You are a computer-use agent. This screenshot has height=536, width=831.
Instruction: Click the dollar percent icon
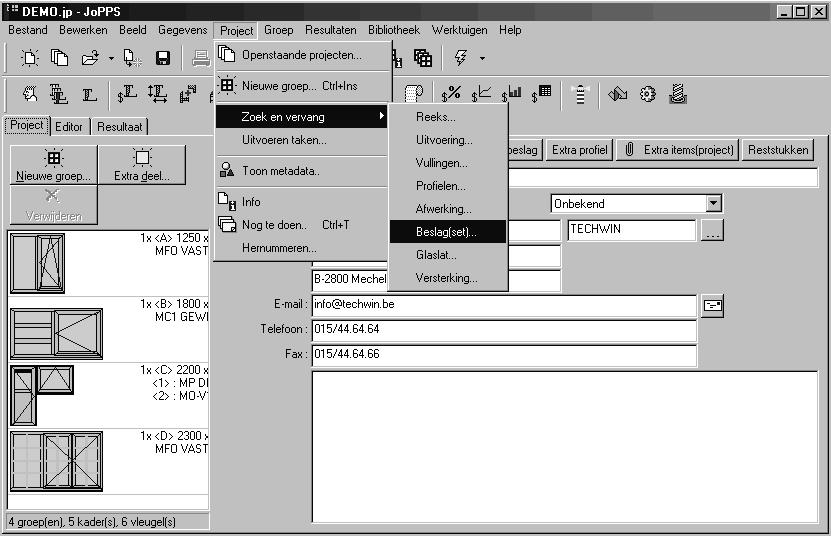pyautogui.click(x=450, y=94)
